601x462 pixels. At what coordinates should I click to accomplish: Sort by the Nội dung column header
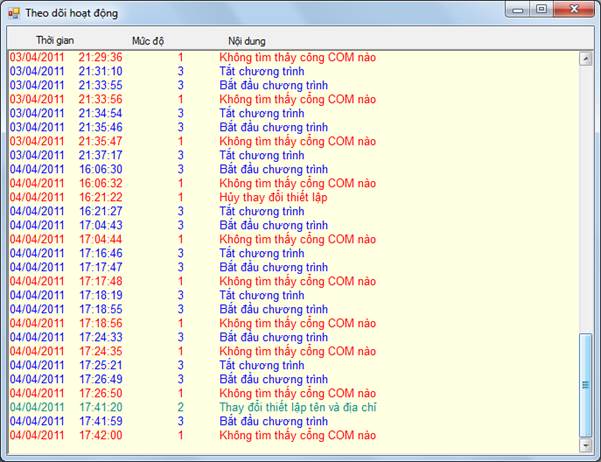click(x=247, y=41)
